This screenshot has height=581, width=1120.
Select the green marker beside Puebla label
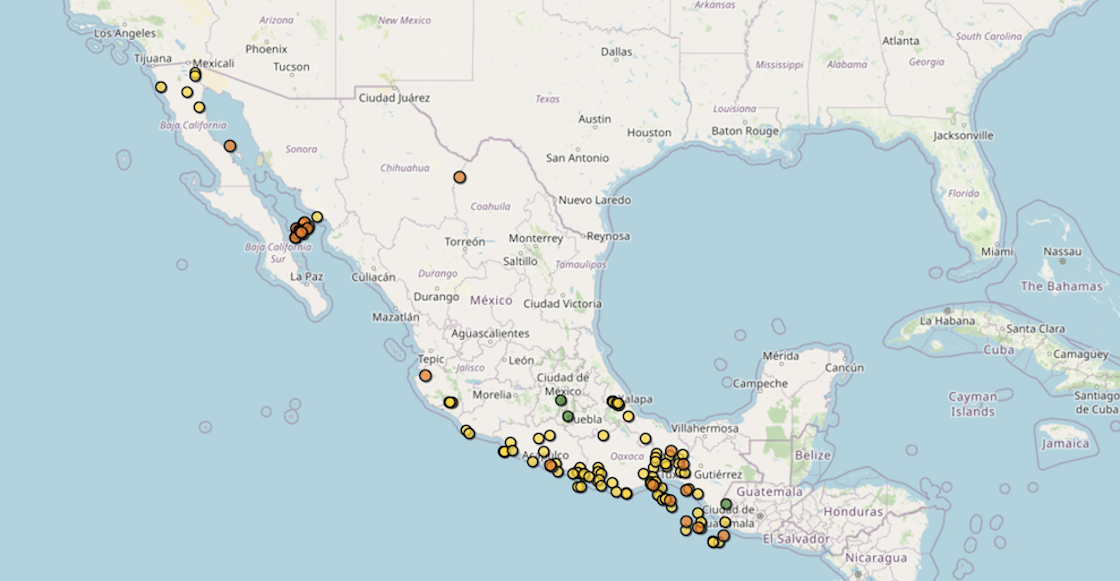click(x=568, y=416)
